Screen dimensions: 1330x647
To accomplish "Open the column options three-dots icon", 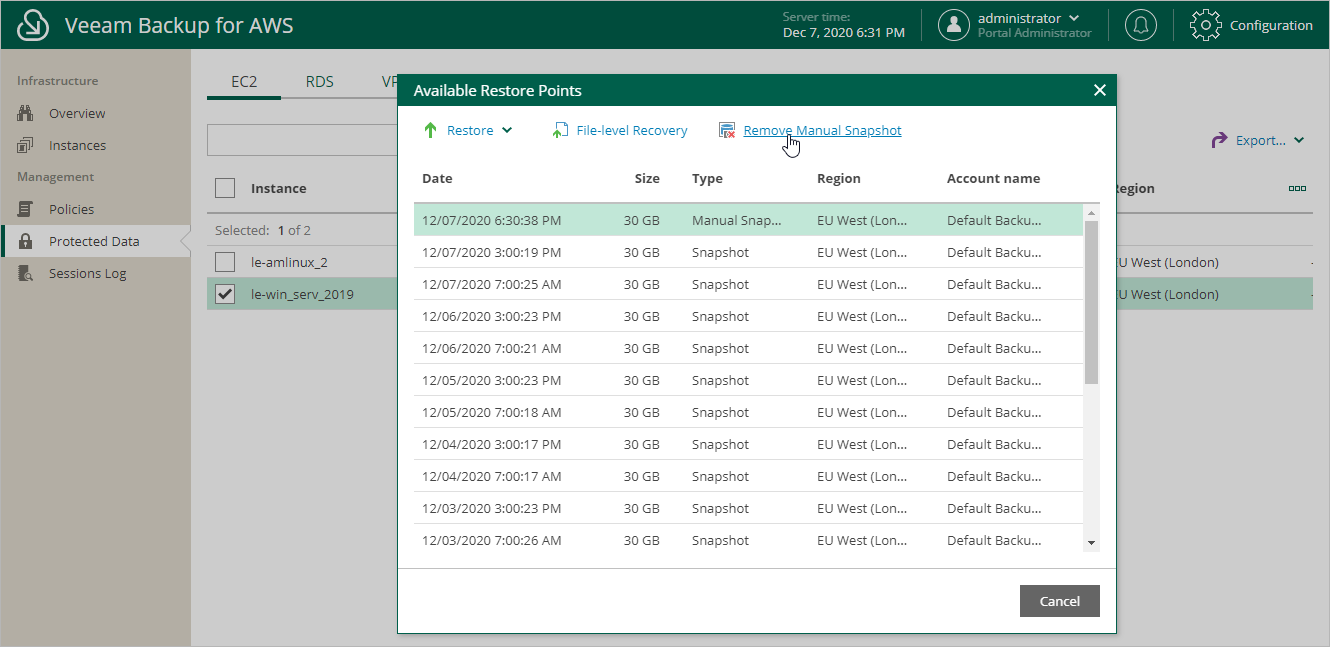I will point(1298,188).
